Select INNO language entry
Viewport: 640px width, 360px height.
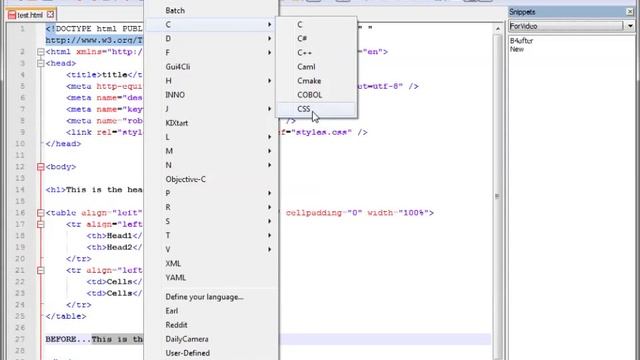point(211,95)
